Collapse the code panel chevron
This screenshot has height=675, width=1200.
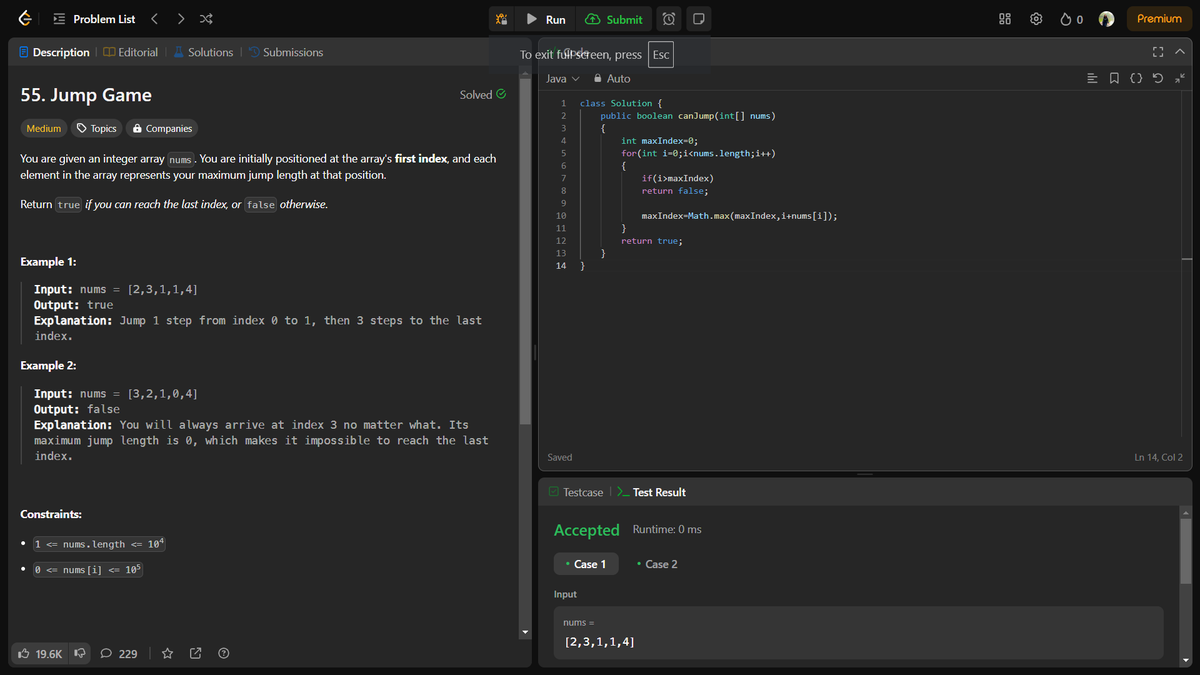tap(1180, 52)
